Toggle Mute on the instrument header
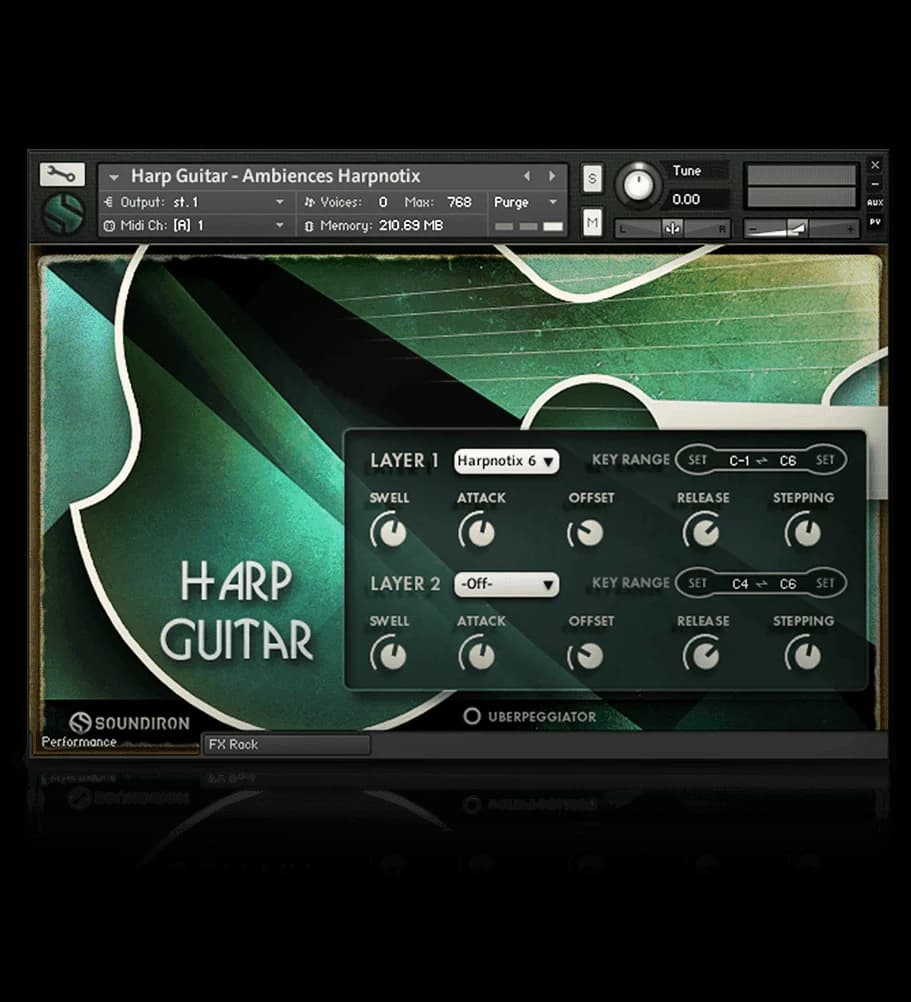911x1002 pixels. 592,222
